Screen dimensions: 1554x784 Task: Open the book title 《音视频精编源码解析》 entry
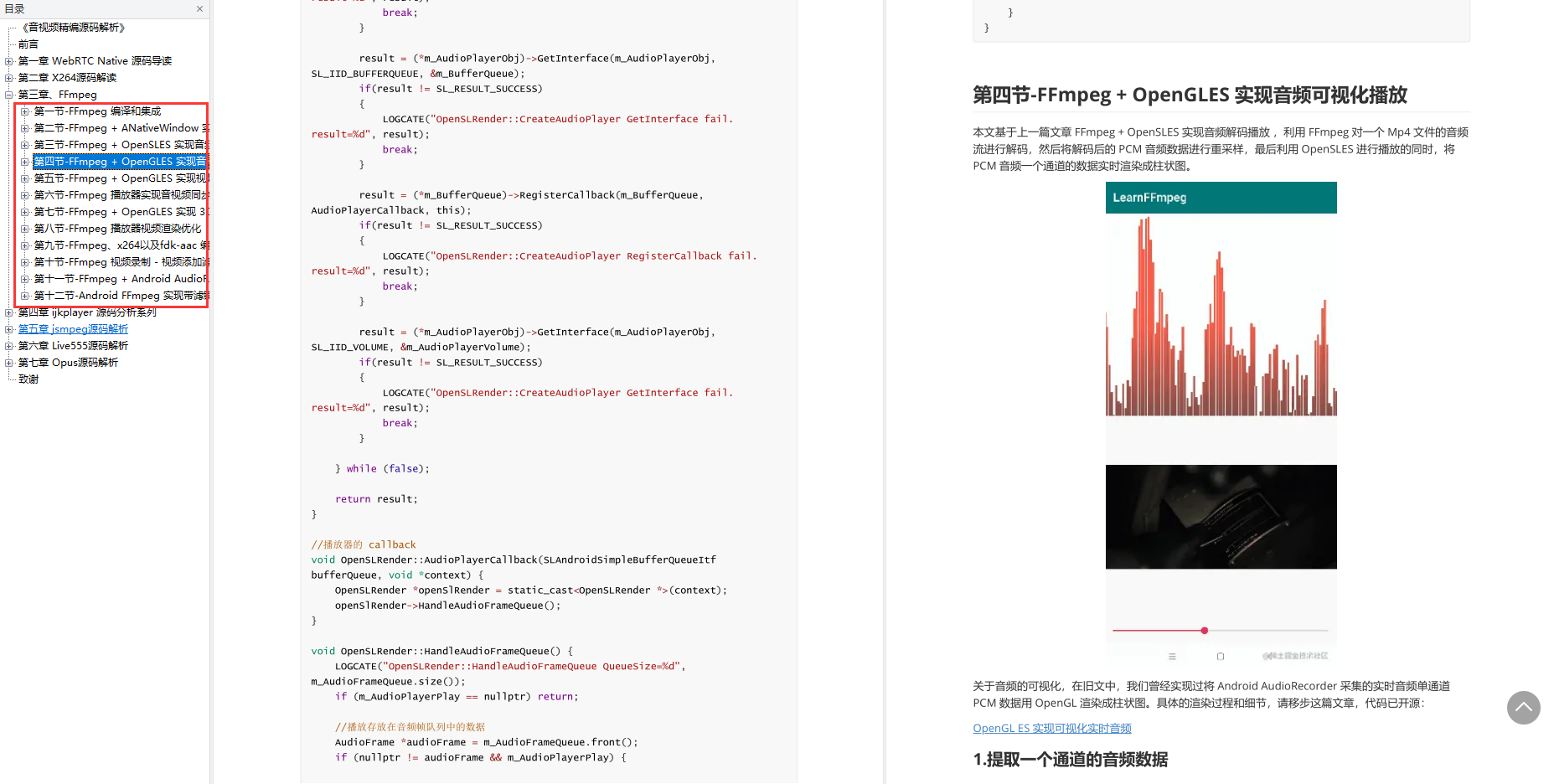[x=73, y=28]
